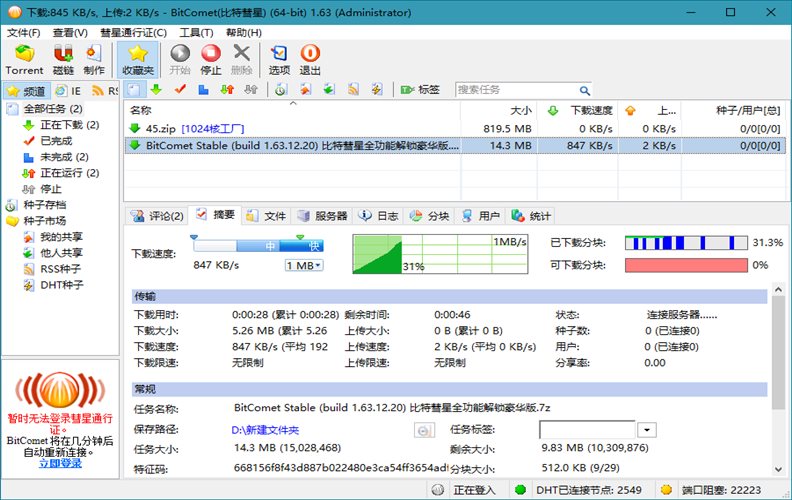Image resolution: width=792 pixels, height=500 pixels.
Task: Click the 已下载分块 progress bar
Action: pos(686,243)
